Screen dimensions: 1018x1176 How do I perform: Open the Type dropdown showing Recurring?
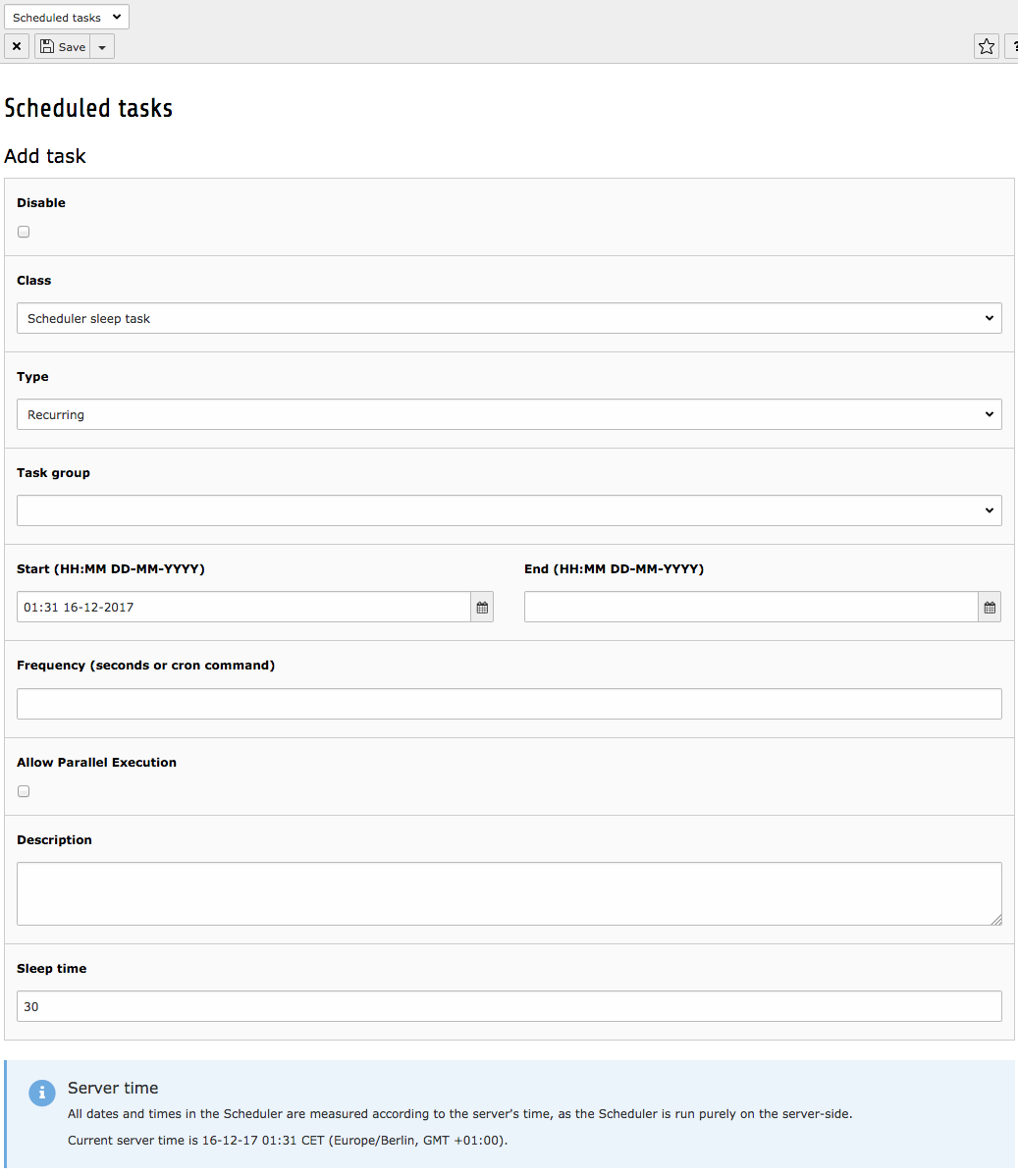[x=509, y=414]
